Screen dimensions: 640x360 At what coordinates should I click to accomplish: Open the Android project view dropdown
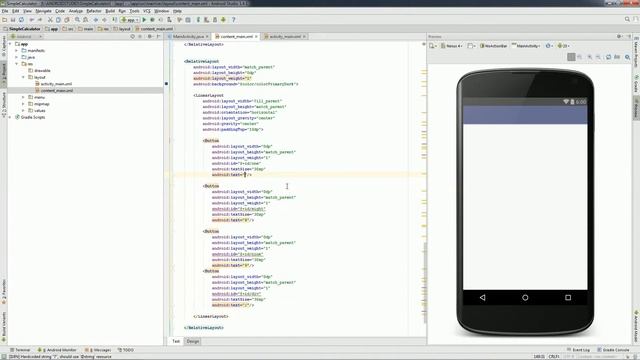[27, 36]
